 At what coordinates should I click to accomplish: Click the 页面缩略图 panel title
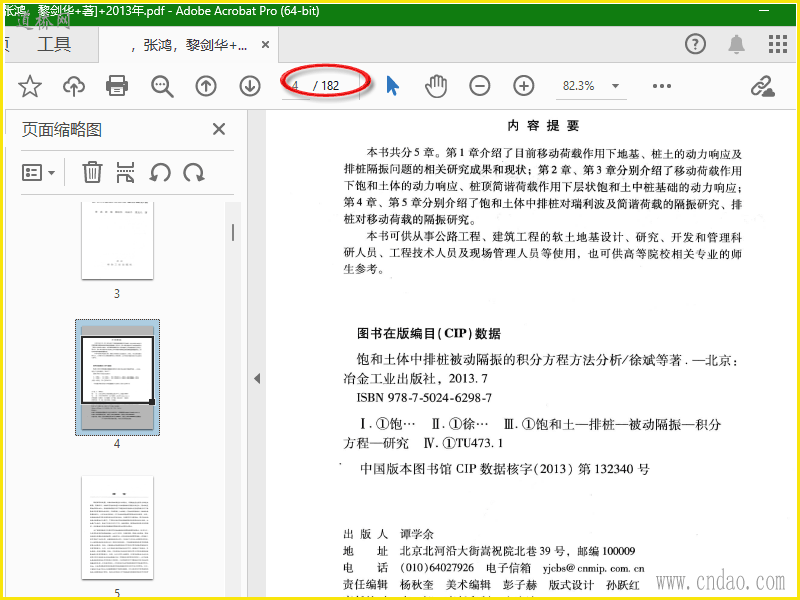[x=62, y=130]
